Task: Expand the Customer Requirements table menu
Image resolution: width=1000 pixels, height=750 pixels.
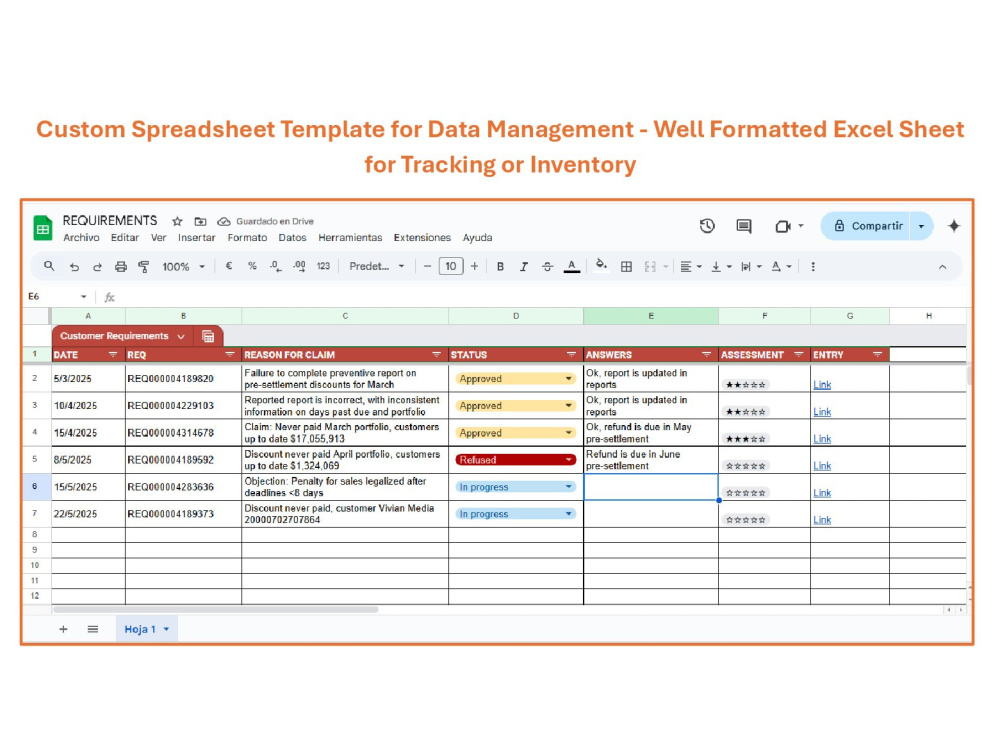Action: click(181, 337)
